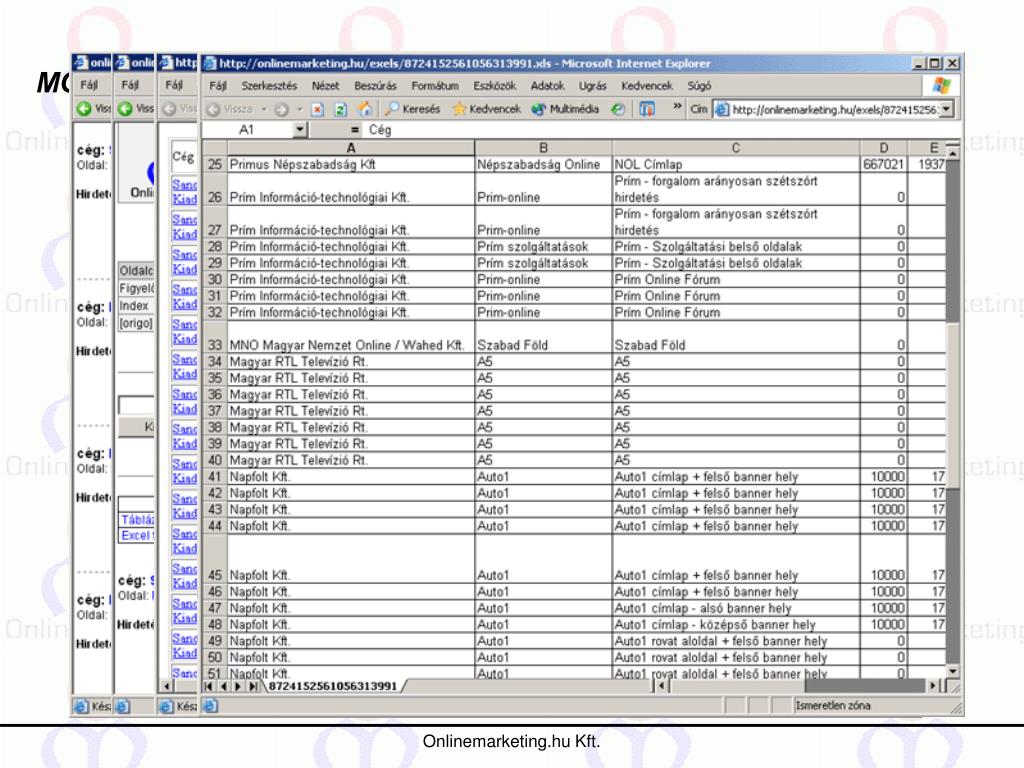1024x768 pixels.
Task: Click 'Auto1 címlap - középső banner hely' cell
Action: pyautogui.click(x=736, y=624)
